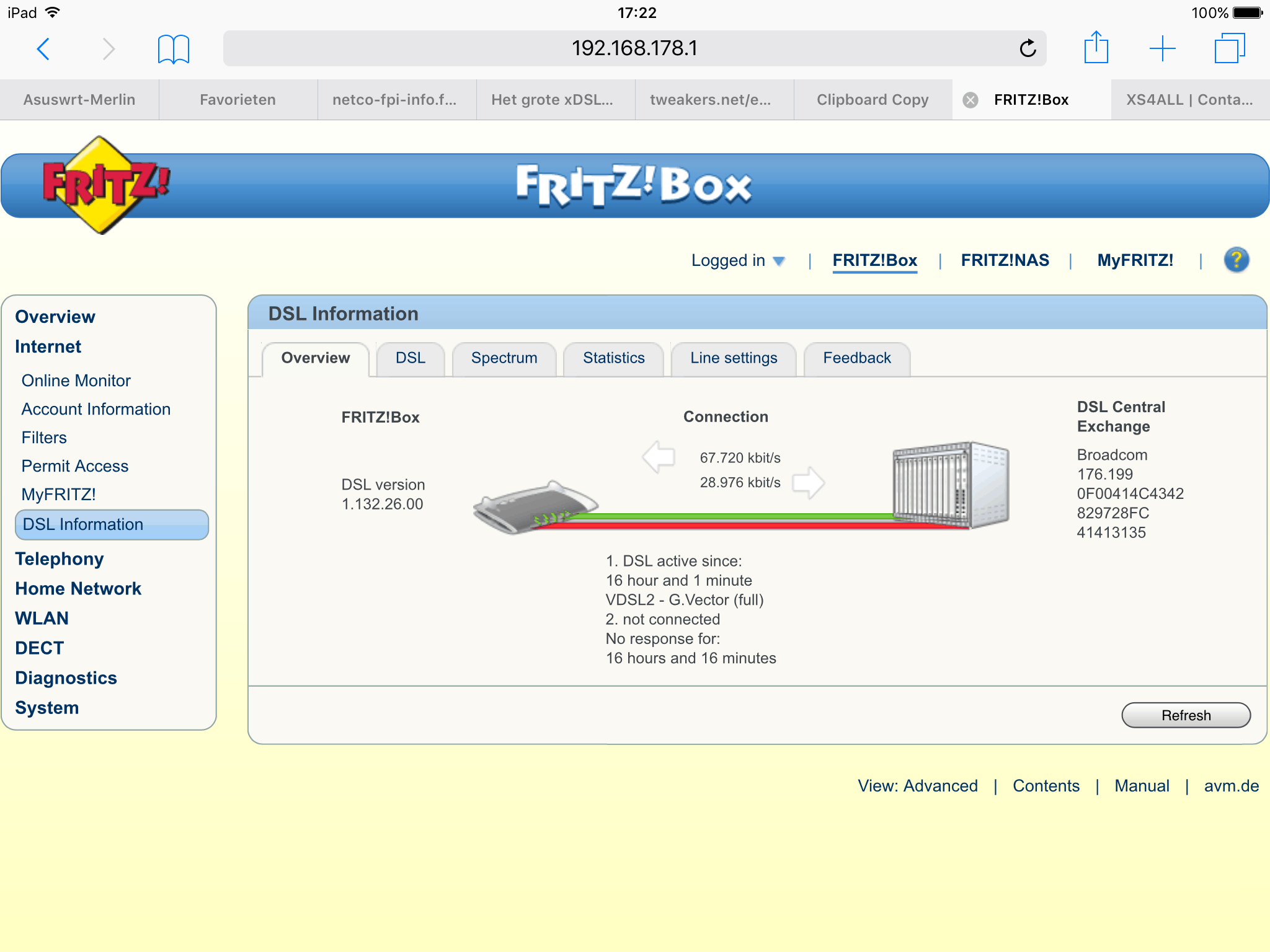Viewport: 1270px width, 952px height.
Task: Expand the Telephony menu section
Action: pos(60,559)
